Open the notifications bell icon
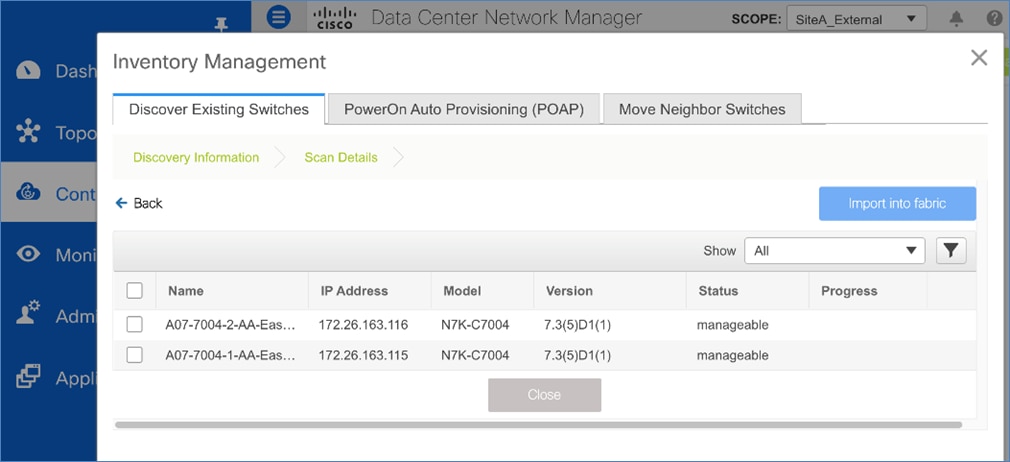1010x462 pixels. click(x=957, y=19)
